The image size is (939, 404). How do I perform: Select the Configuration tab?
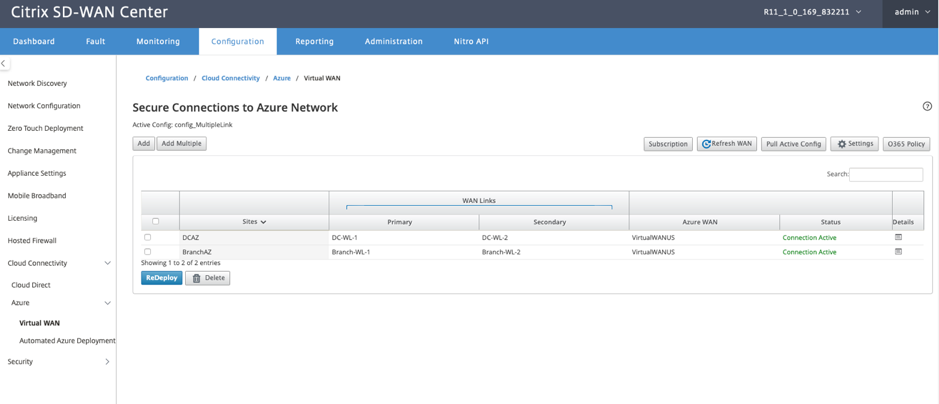pos(238,41)
